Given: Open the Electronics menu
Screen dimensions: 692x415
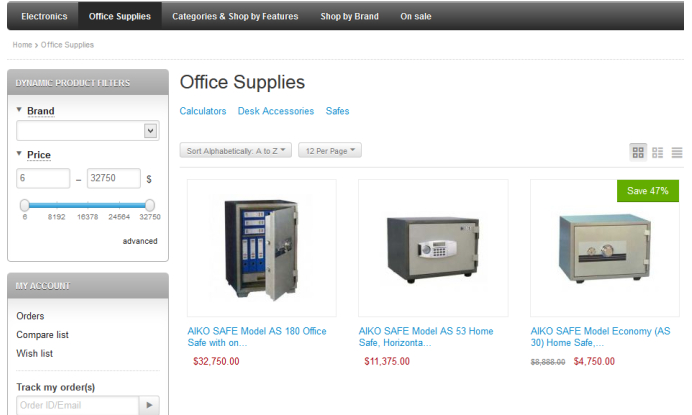Looking at the screenshot, I should (x=44, y=16).
